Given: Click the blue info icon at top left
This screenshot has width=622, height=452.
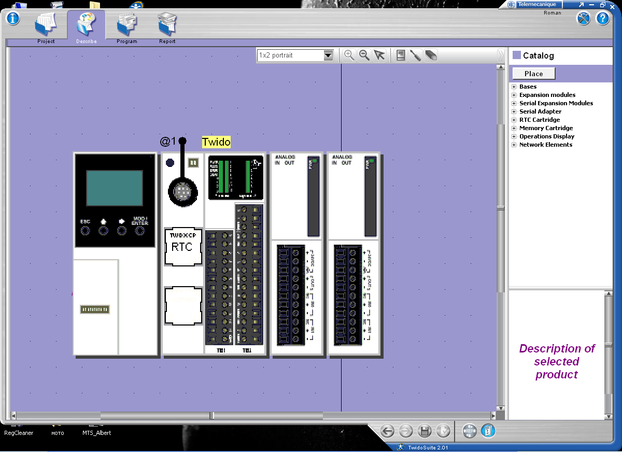Looking at the screenshot, I should (13, 18).
